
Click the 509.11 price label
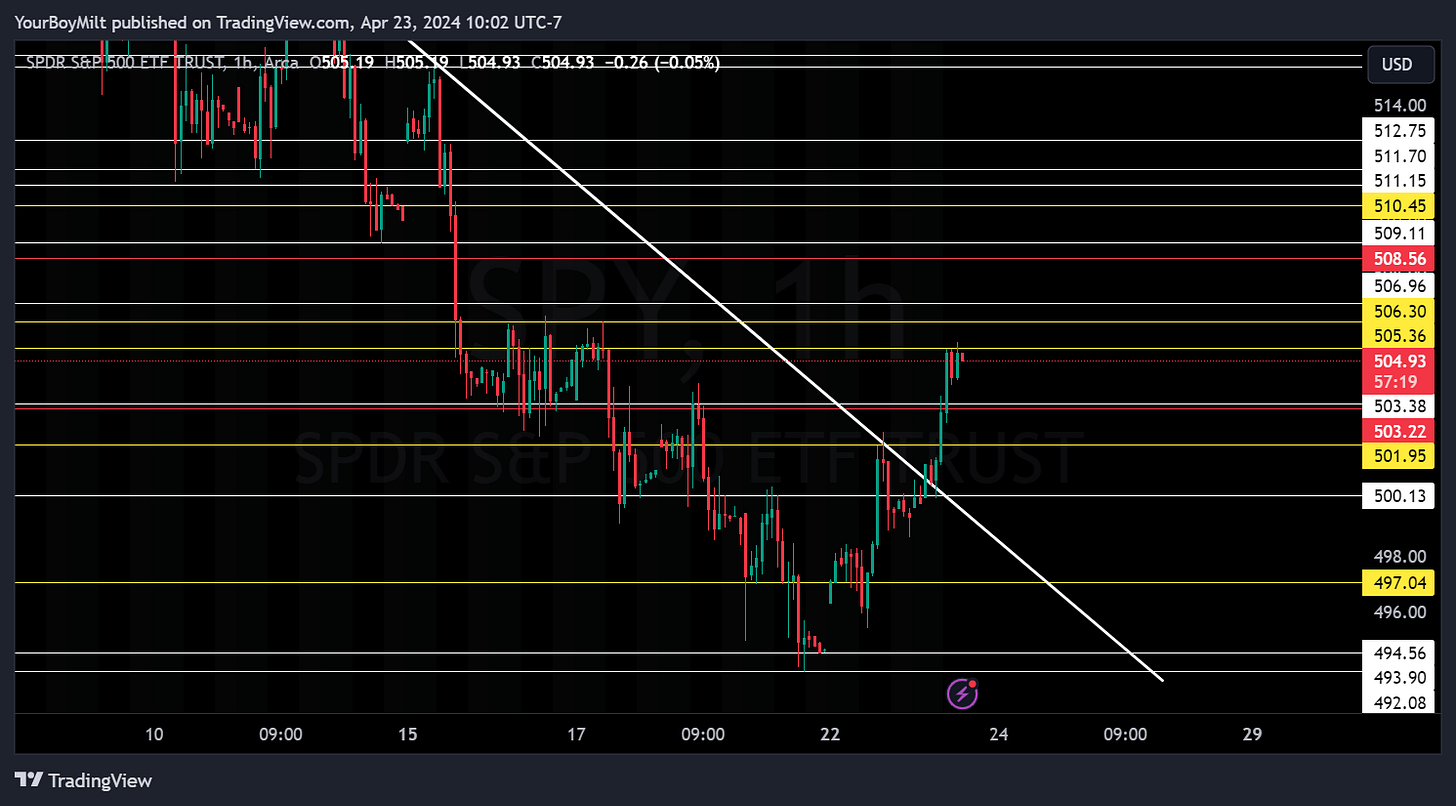1398,233
